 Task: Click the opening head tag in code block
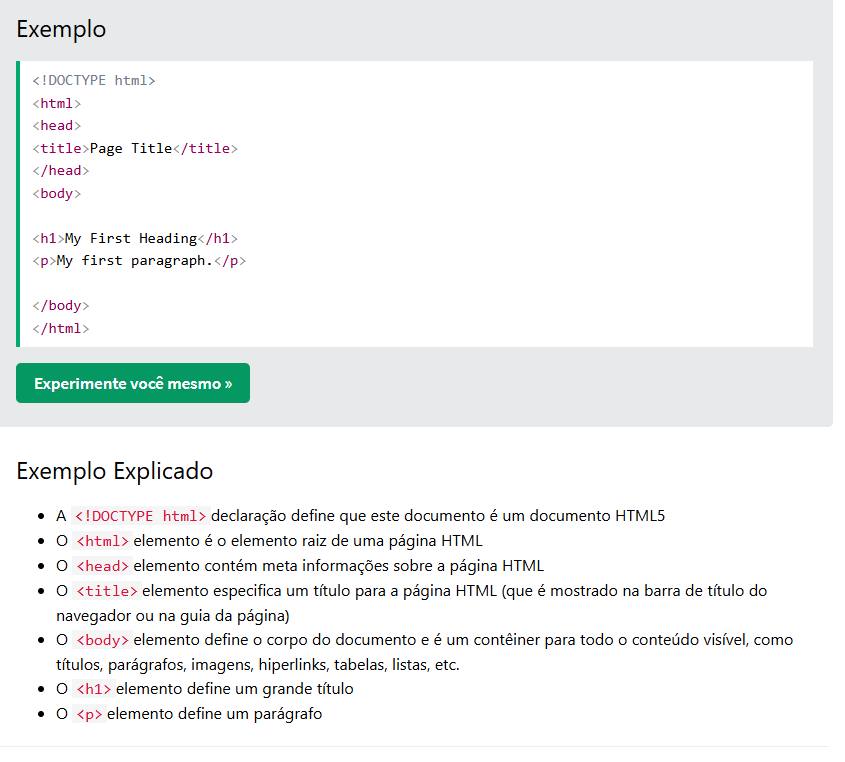click(x=56, y=126)
